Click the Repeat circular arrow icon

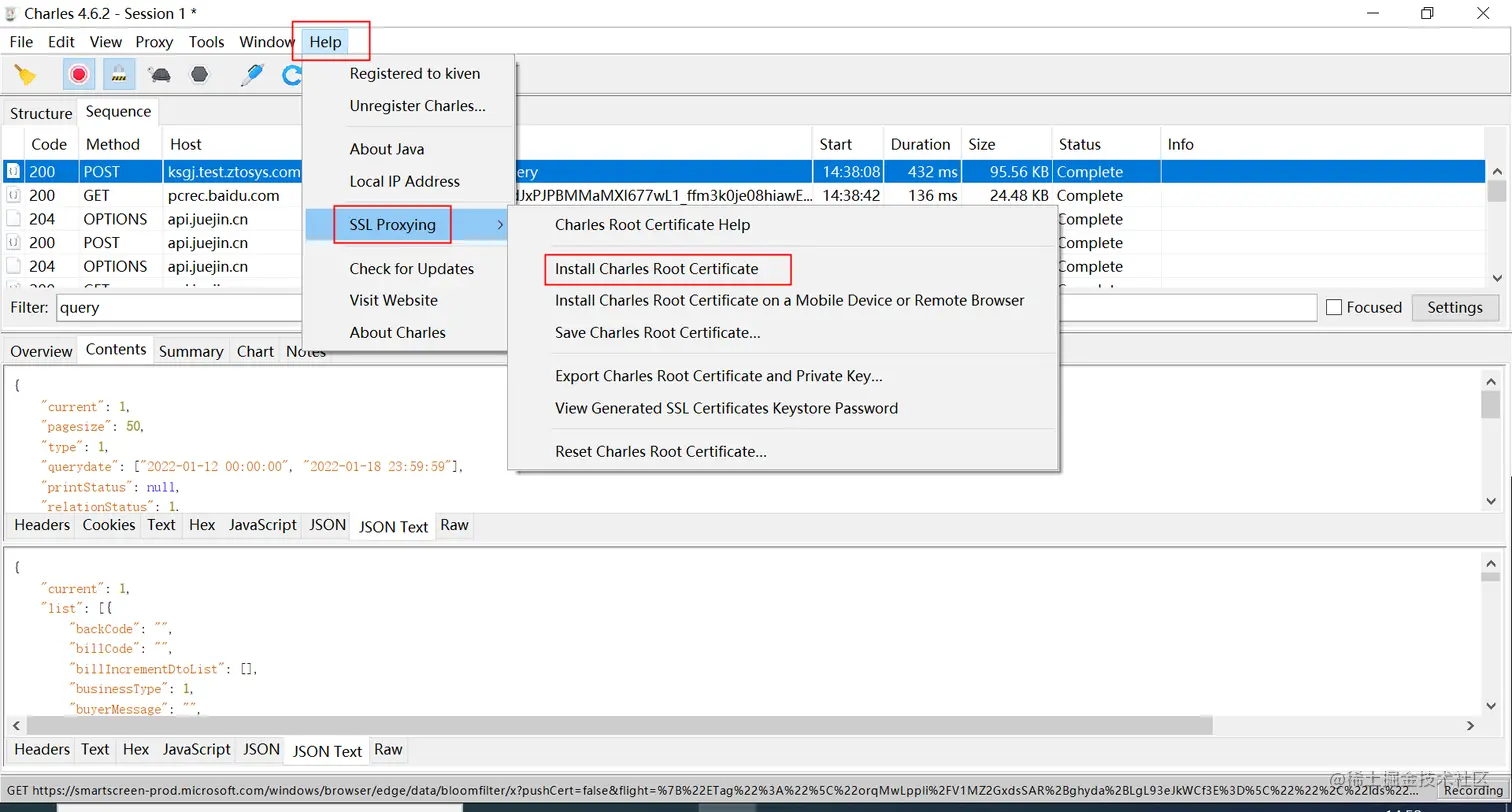click(292, 75)
